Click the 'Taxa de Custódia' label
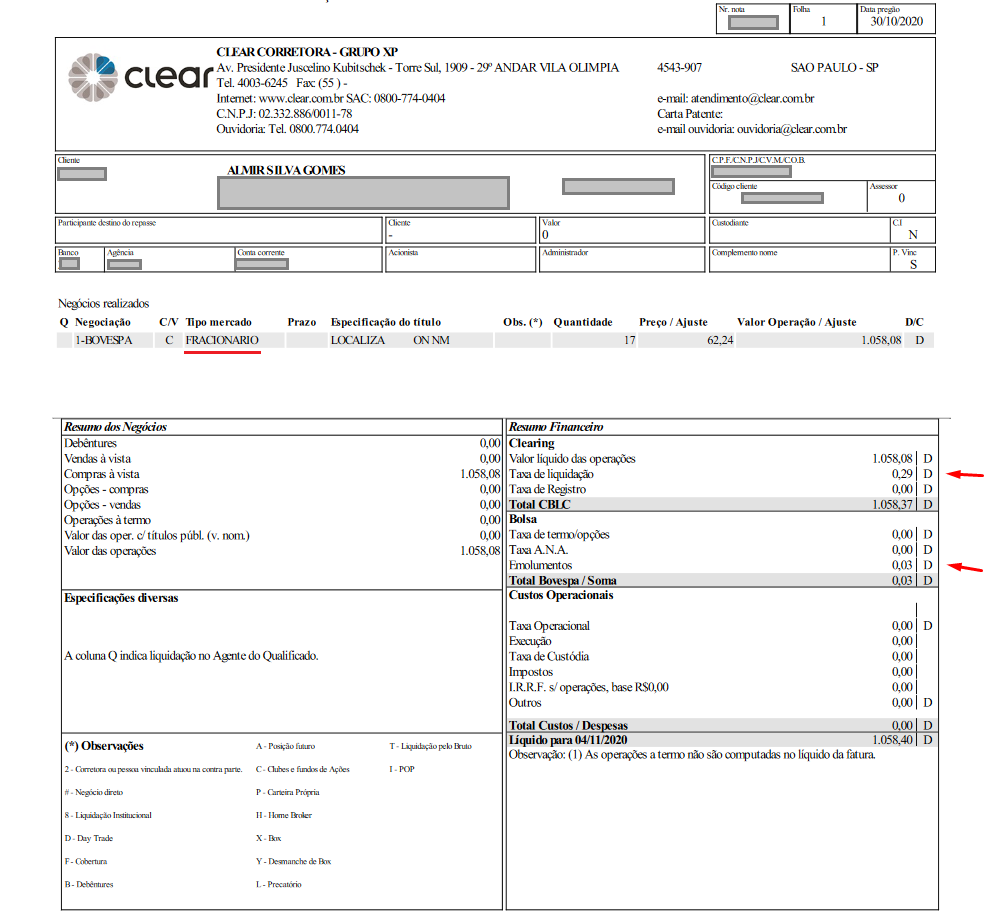990x918 pixels. [x=549, y=657]
